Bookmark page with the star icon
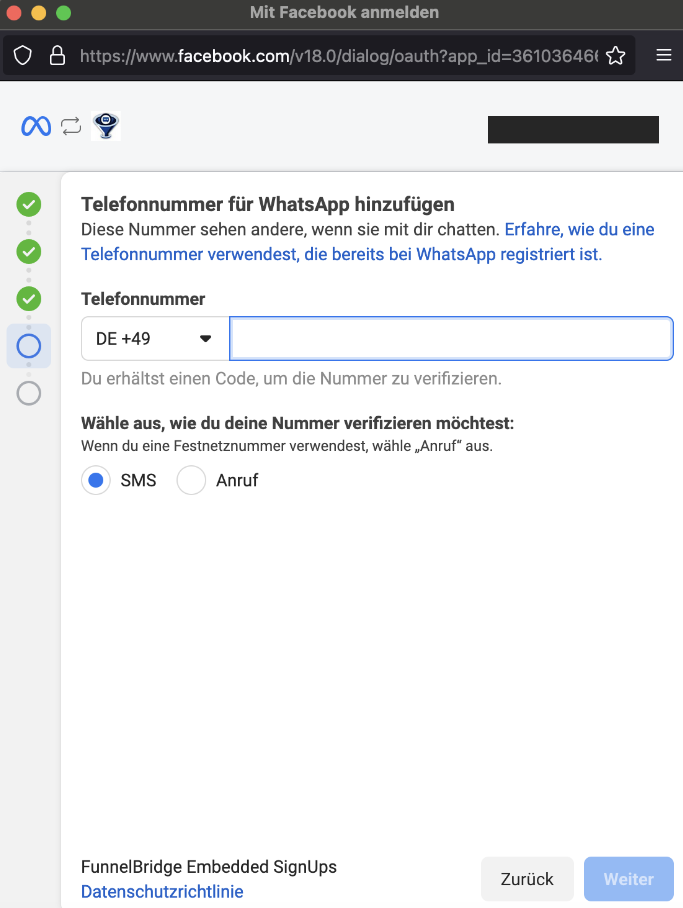683x908 pixels. (x=616, y=55)
